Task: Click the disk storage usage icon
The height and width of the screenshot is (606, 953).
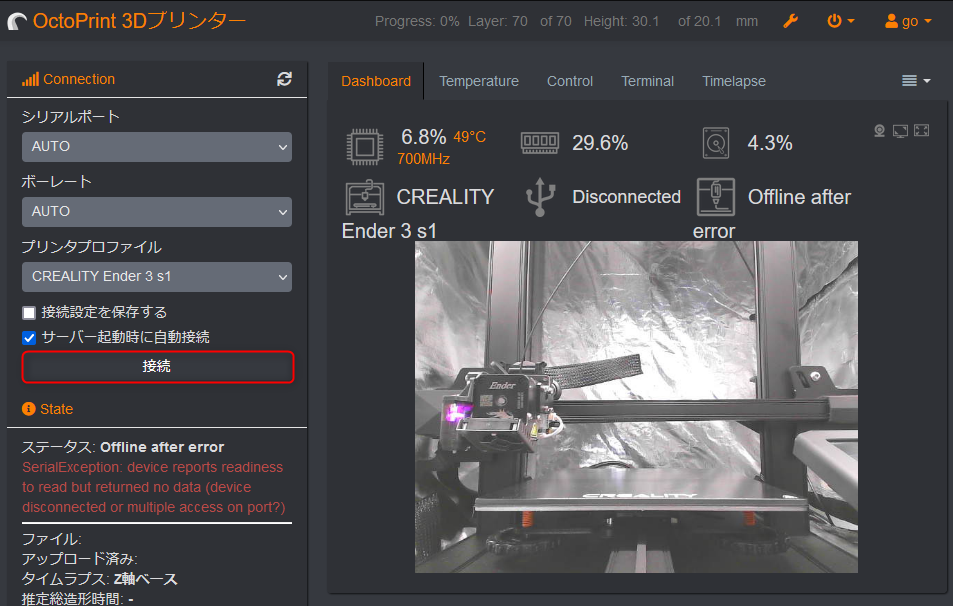Action: point(715,143)
